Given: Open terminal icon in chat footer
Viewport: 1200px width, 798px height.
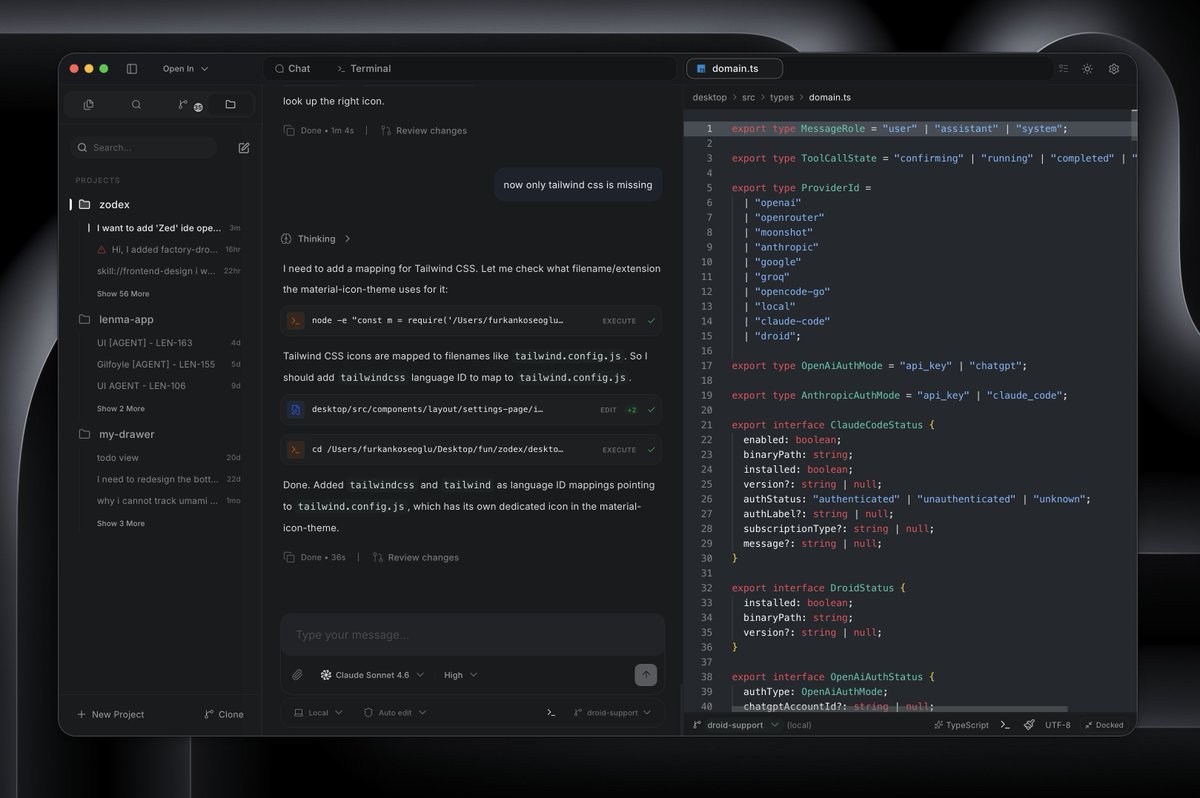Looking at the screenshot, I should pyautogui.click(x=550, y=713).
